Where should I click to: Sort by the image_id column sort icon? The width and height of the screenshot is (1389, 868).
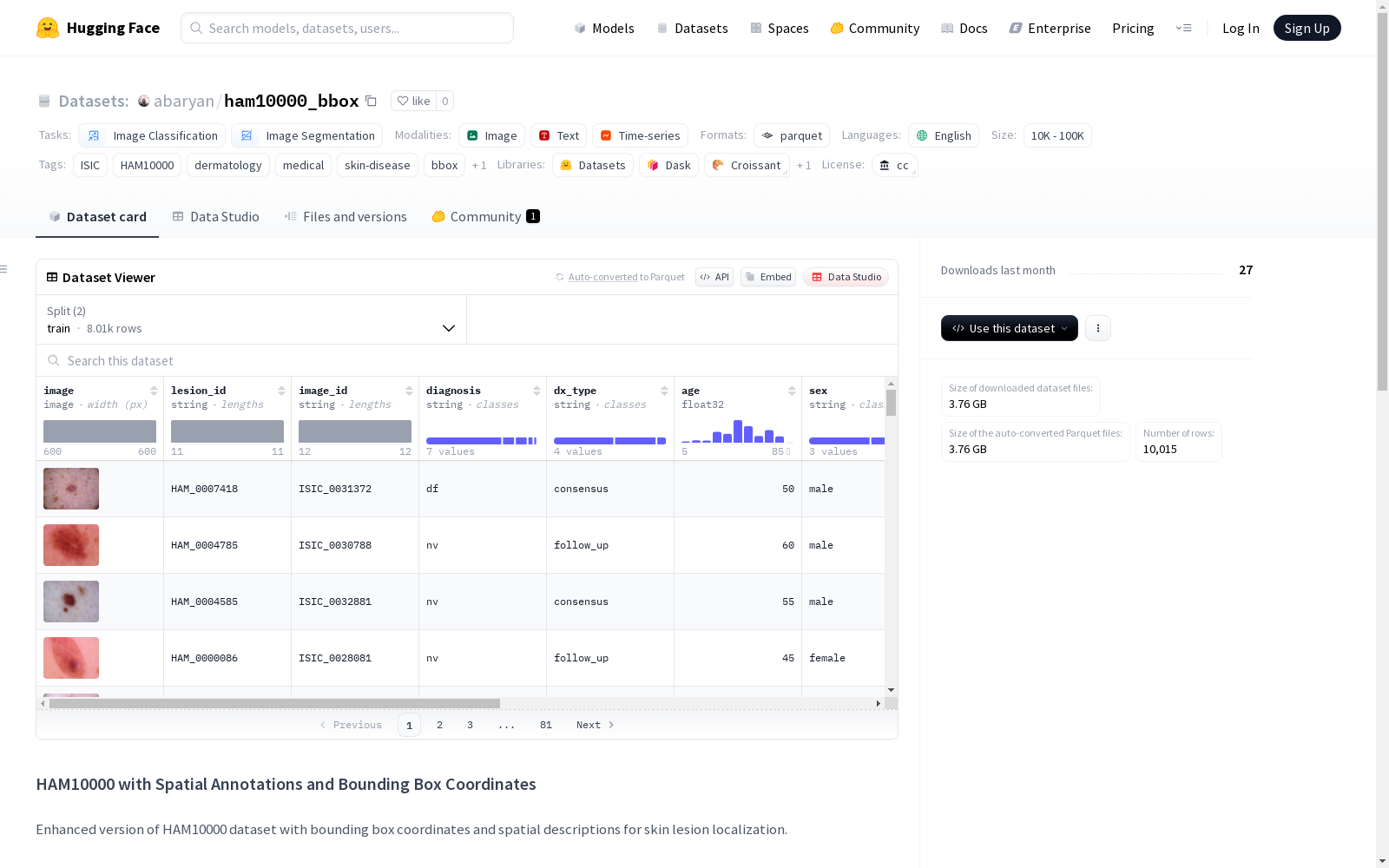coord(409,391)
